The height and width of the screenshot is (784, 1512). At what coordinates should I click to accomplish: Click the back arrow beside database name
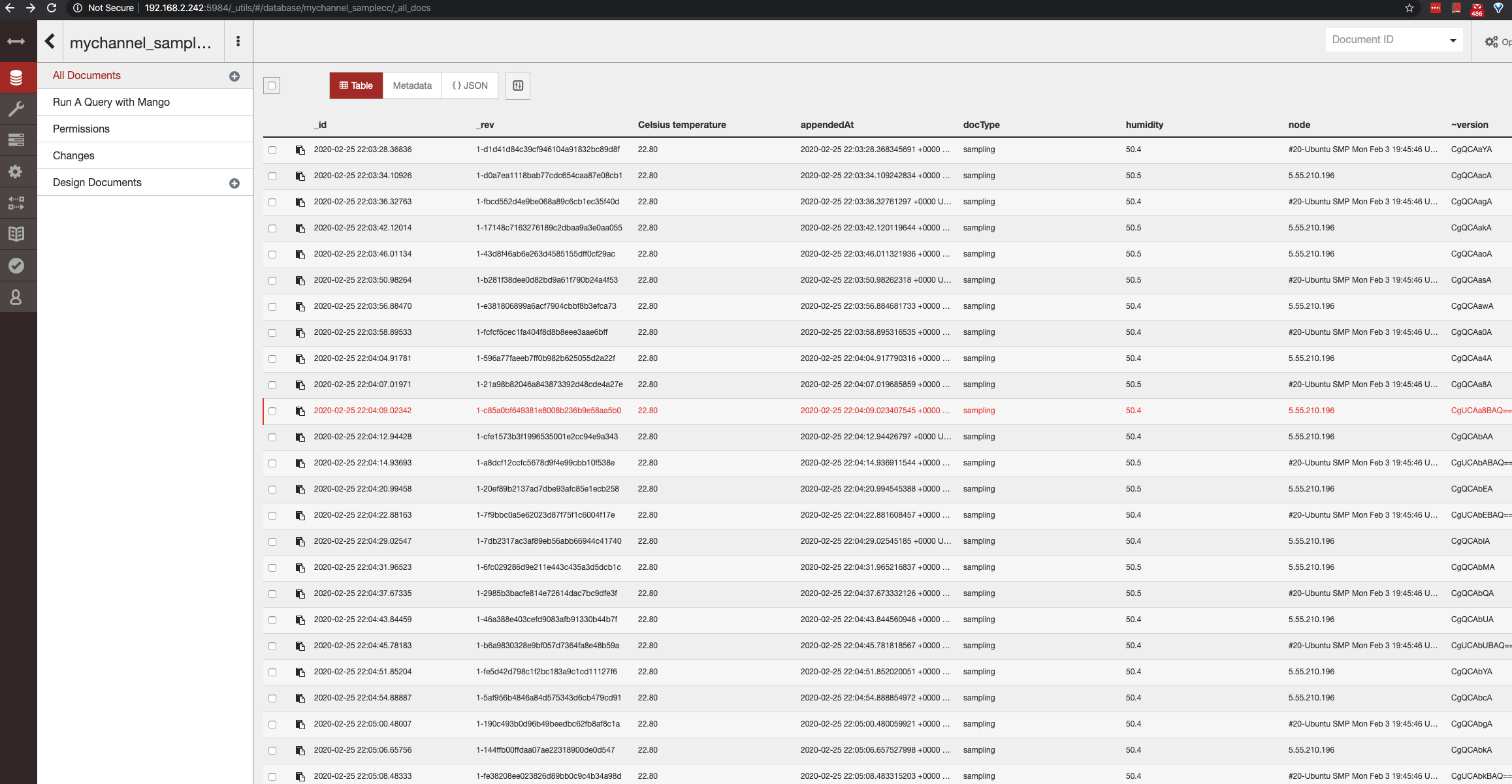coord(50,42)
